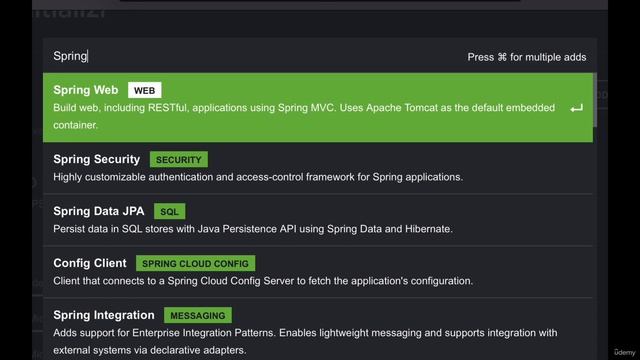This screenshot has width=640, height=360.
Task: Click the 'Press ⌘ for multiple adds' hint
Action: (x=527, y=57)
